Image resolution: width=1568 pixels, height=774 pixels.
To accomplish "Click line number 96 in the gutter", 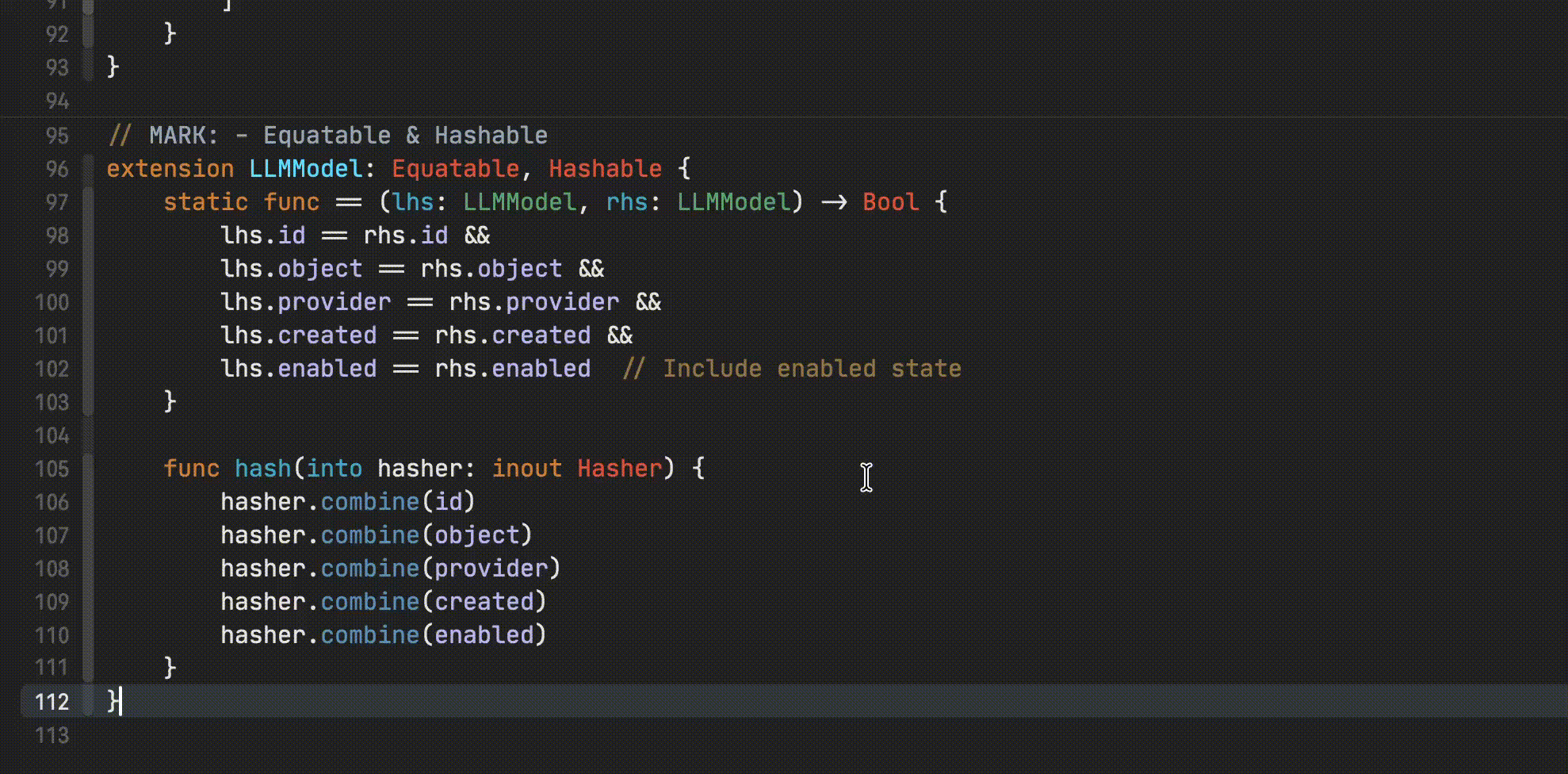I will point(57,169).
